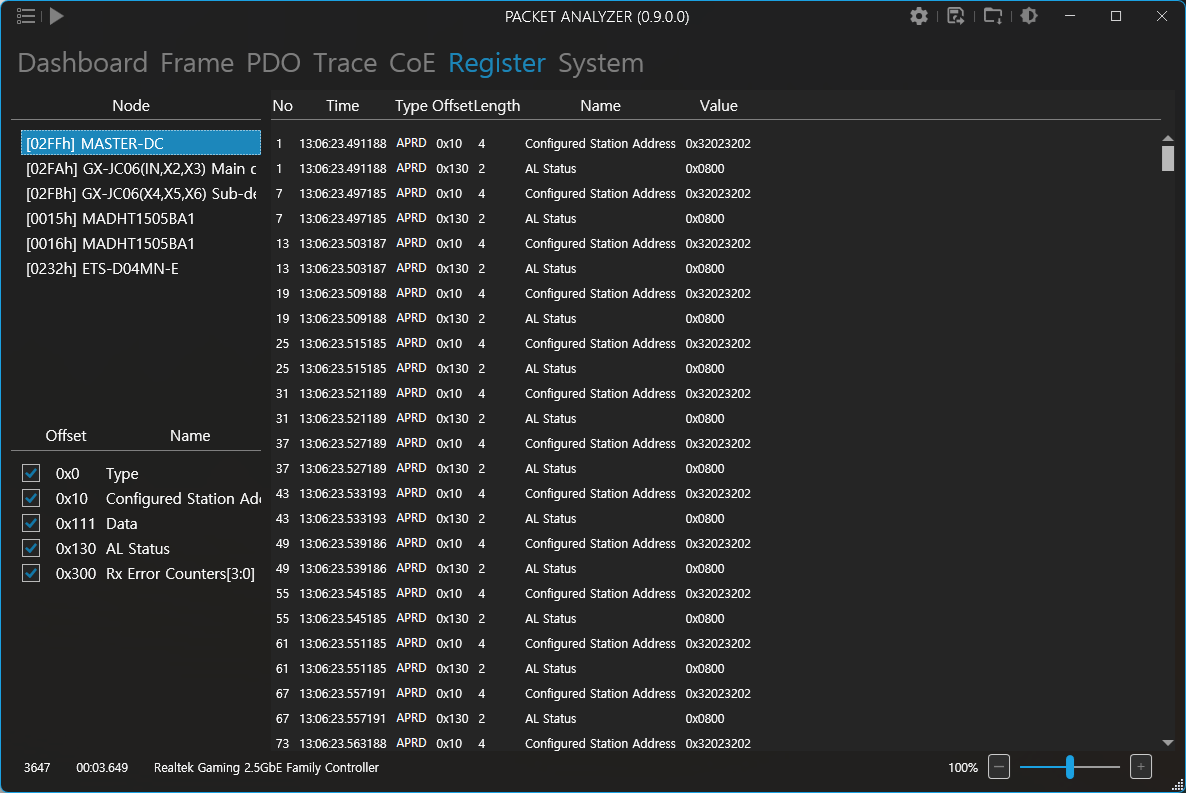Select the ETS-D04MN-E node
The width and height of the screenshot is (1186, 793).
(x=103, y=269)
